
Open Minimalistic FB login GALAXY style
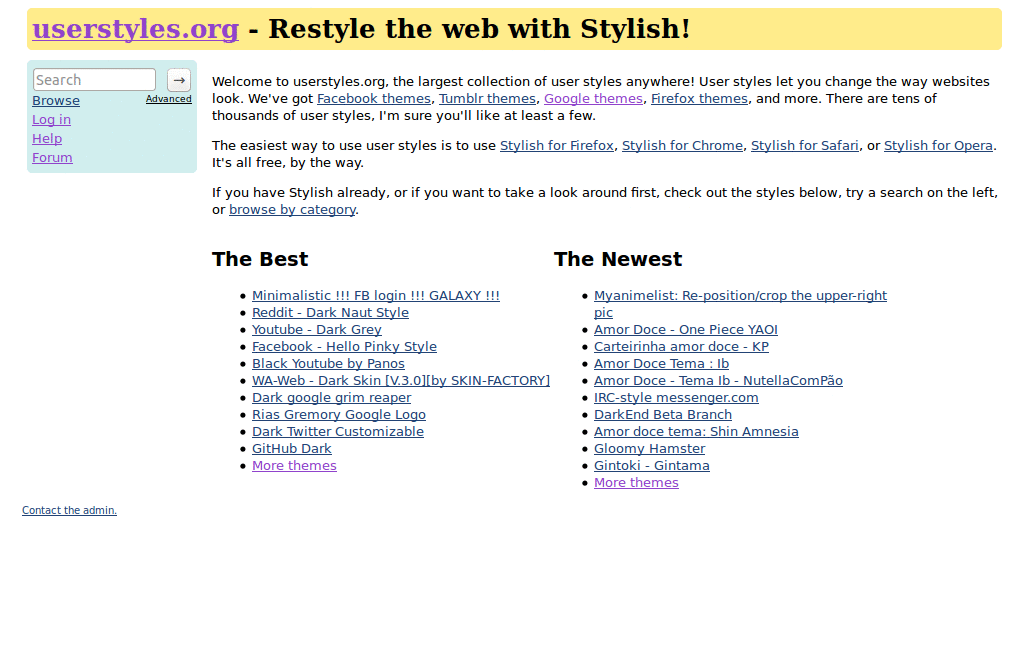(x=376, y=296)
